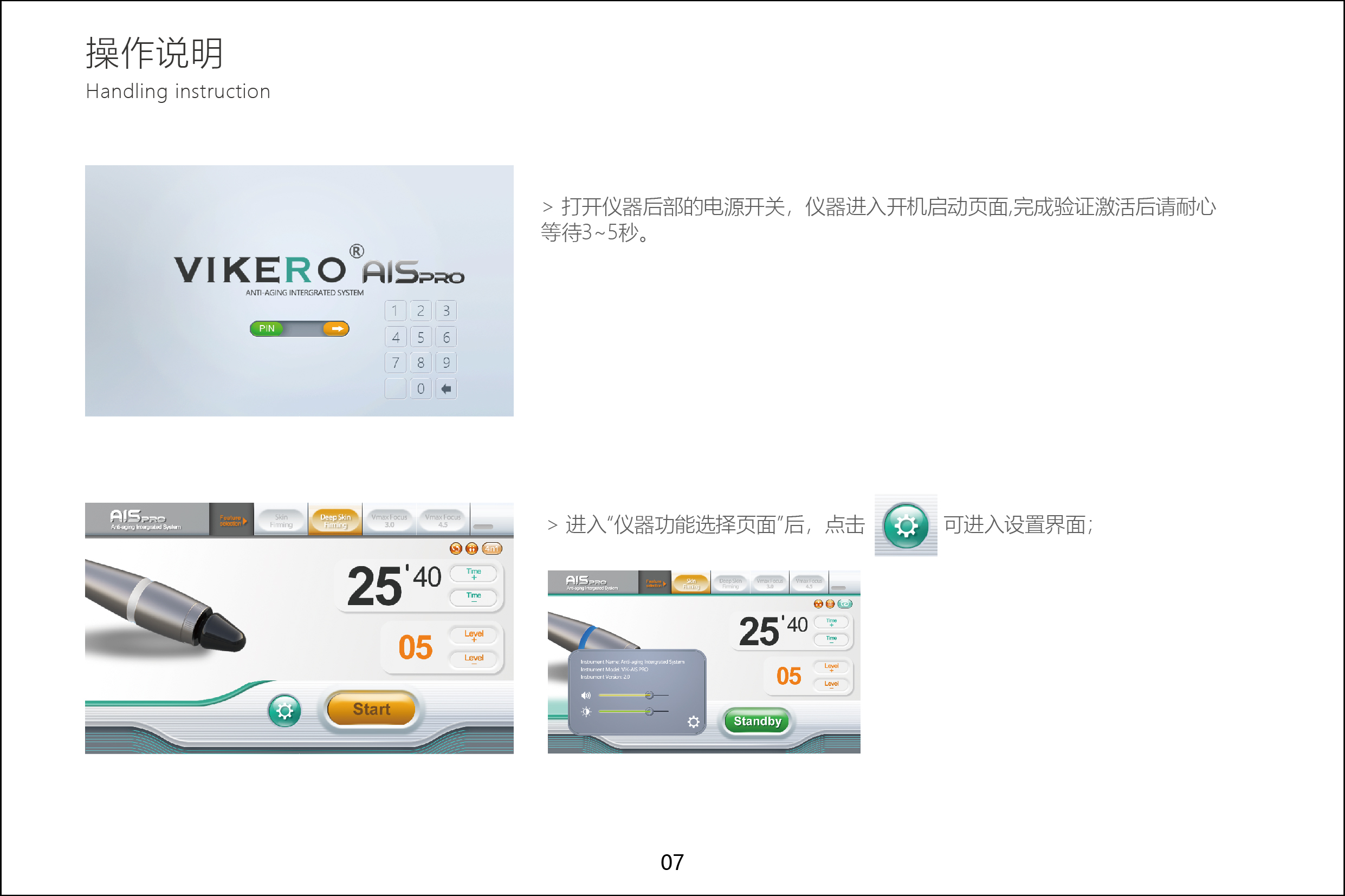
Task: Switch to the Skin Firming tab
Action: (x=281, y=520)
